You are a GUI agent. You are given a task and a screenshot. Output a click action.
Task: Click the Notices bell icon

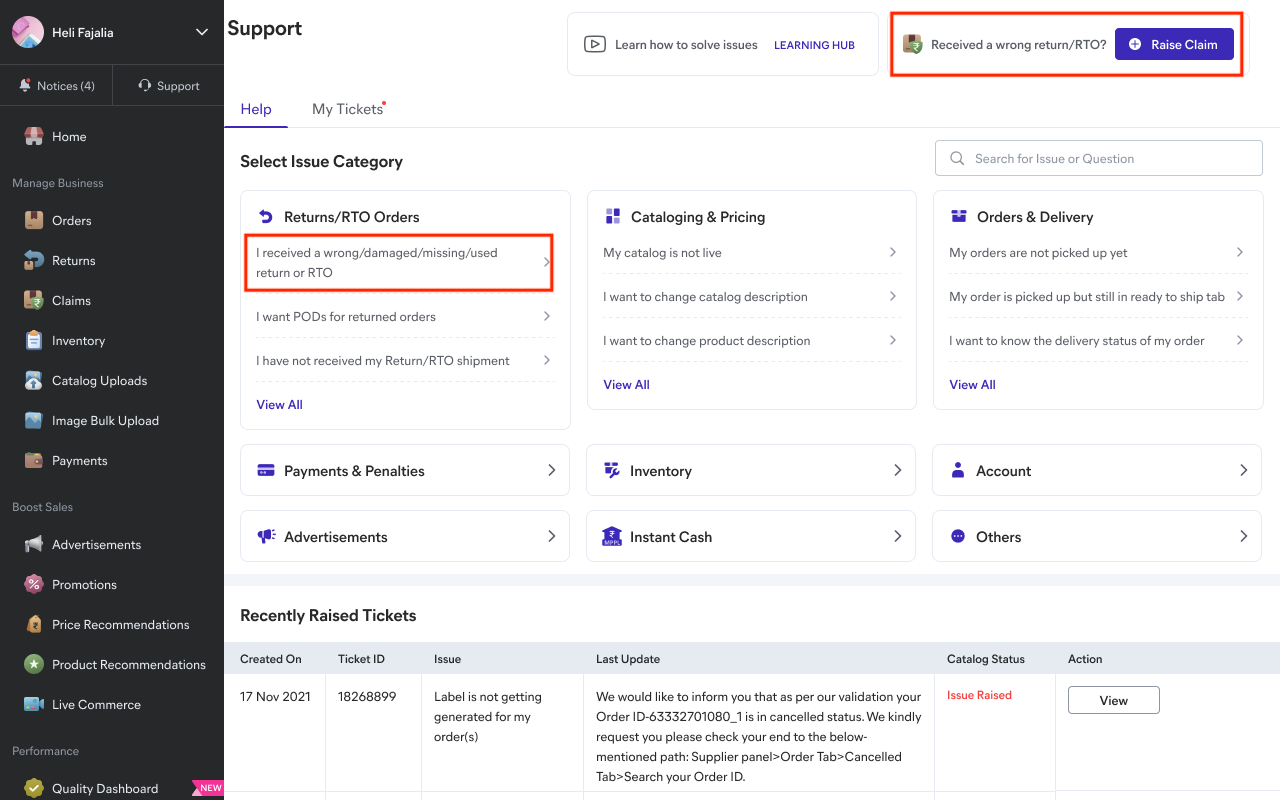click(25, 86)
